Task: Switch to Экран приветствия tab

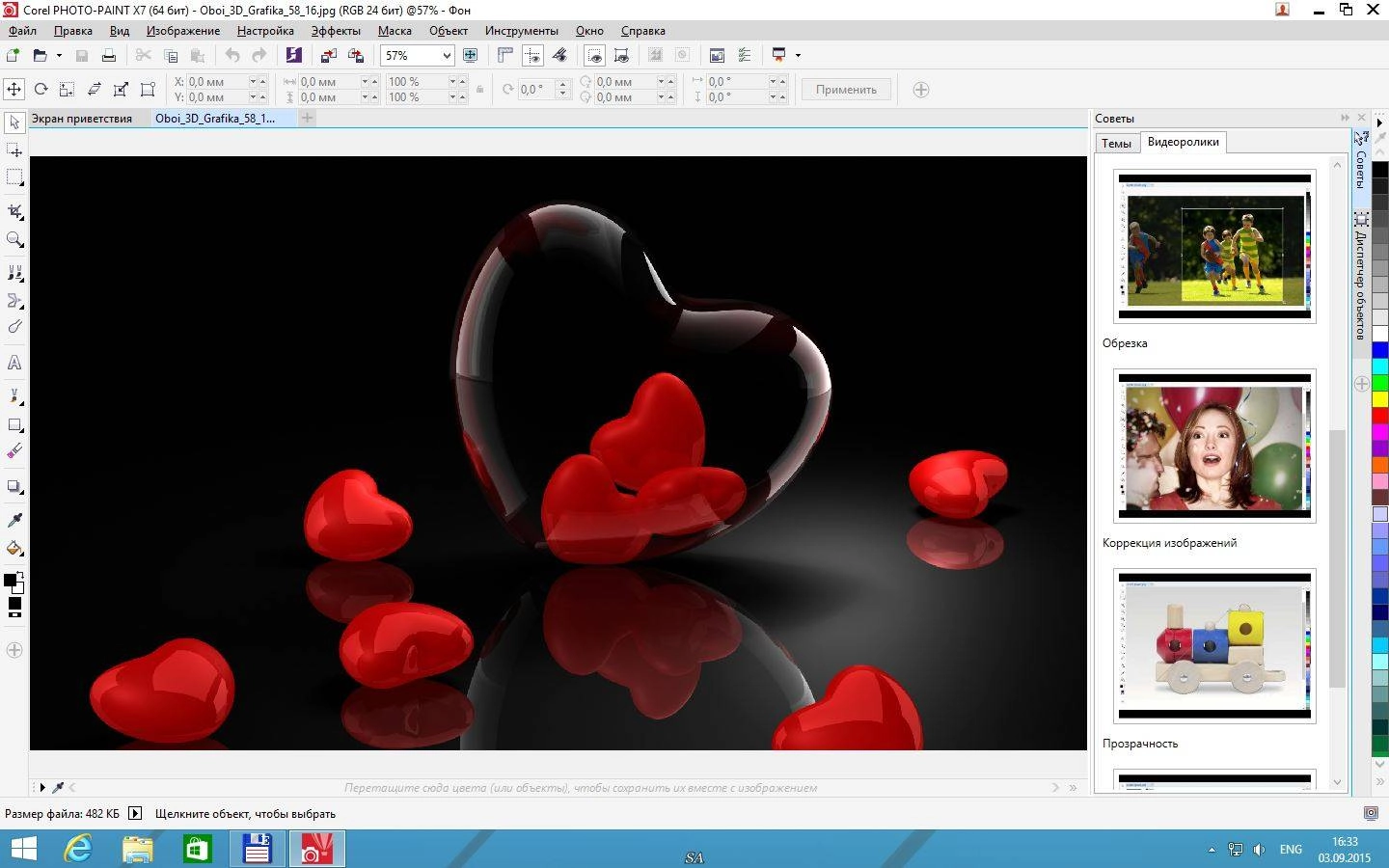Action: tap(82, 119)
